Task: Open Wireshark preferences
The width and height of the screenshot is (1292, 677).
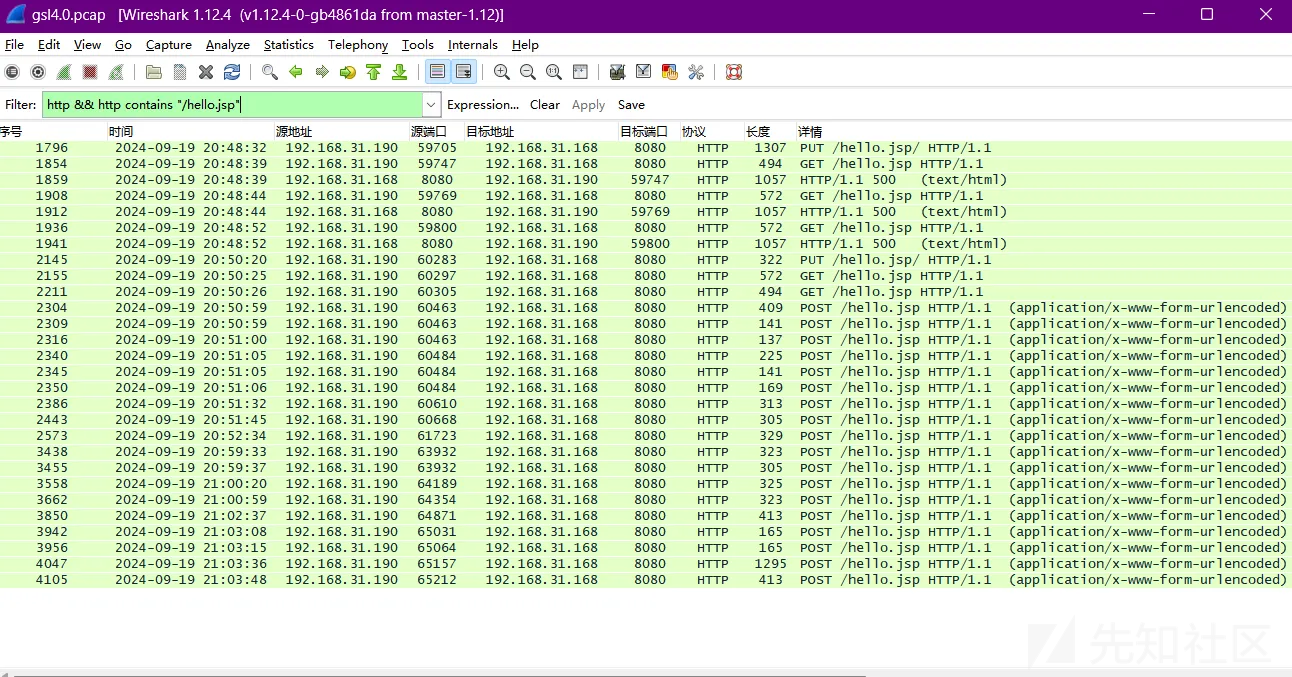Action: click(696, 72)
